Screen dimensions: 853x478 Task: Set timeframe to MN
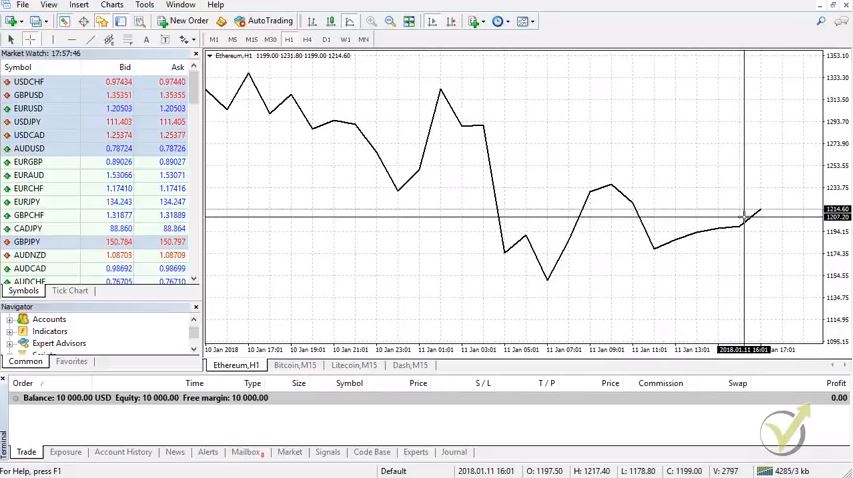[x=363, y=39]
